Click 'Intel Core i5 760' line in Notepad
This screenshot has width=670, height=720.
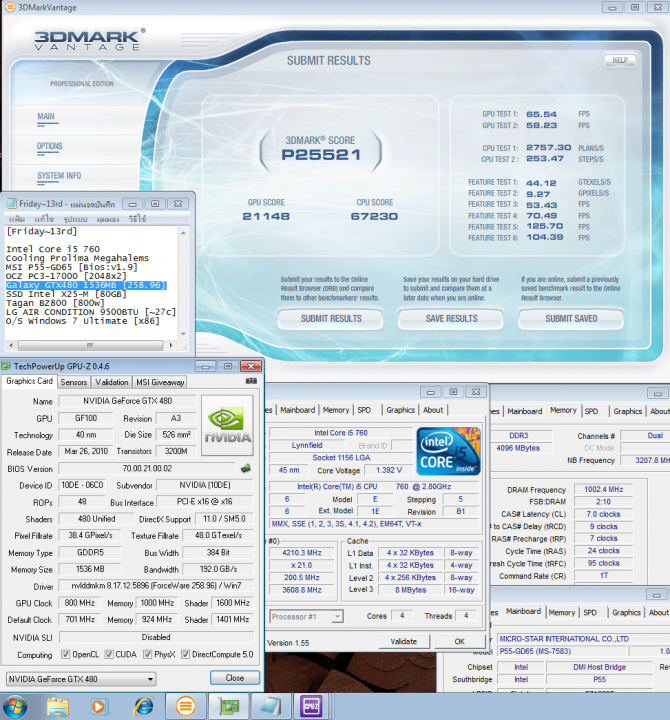coord(53,249)
